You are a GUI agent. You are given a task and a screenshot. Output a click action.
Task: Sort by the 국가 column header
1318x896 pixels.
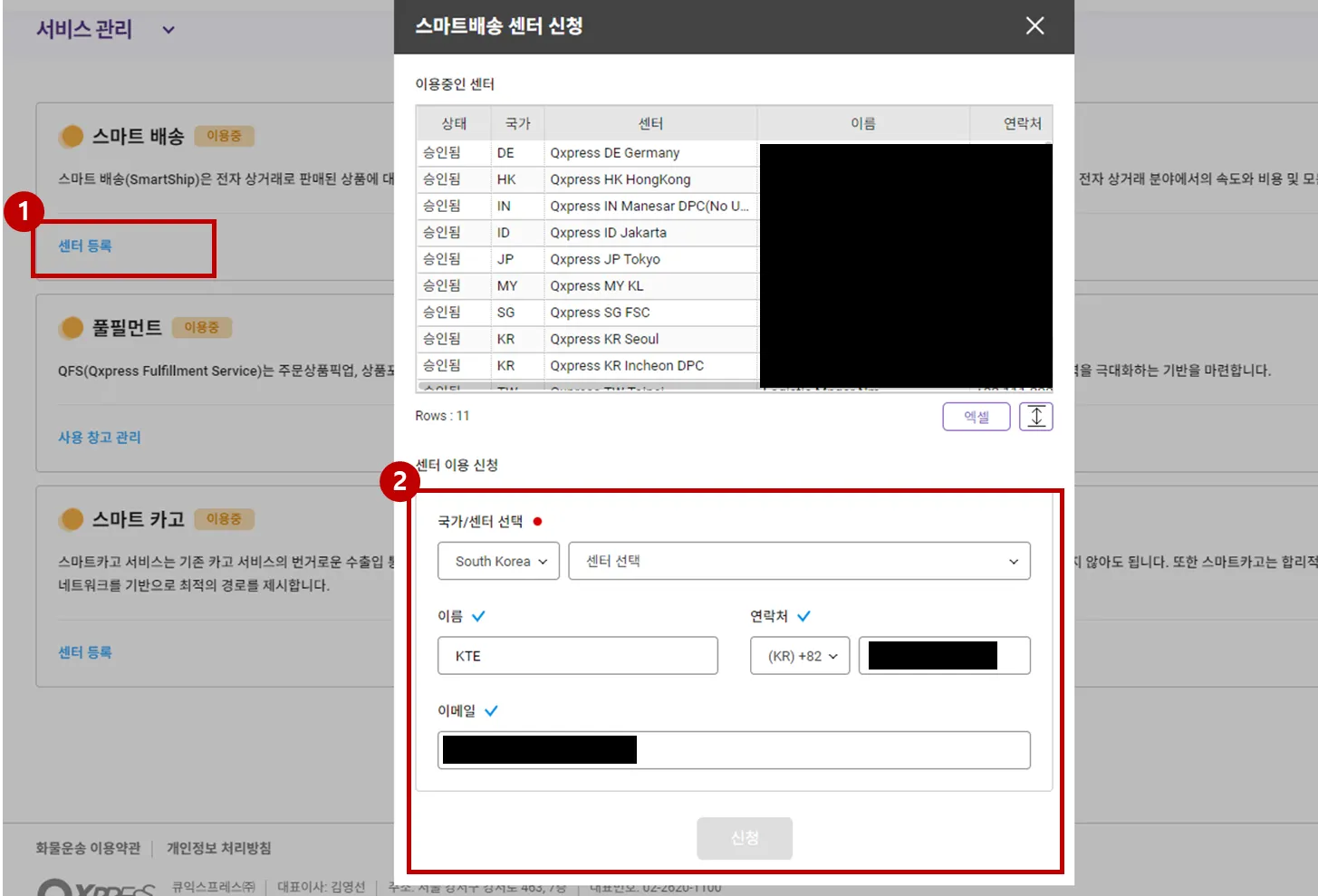(518, 123)
